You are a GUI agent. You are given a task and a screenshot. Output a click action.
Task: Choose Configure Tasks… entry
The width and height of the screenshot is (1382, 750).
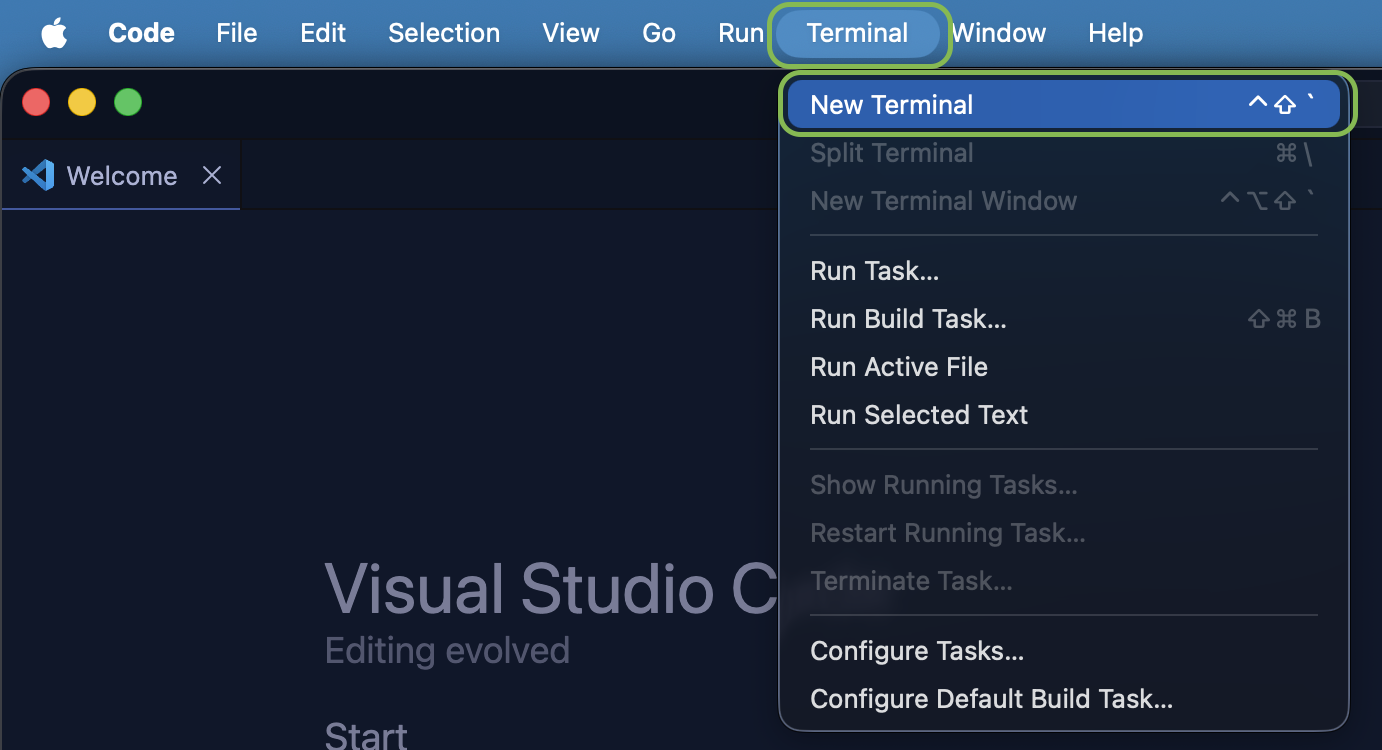(x=1064, y=651)
